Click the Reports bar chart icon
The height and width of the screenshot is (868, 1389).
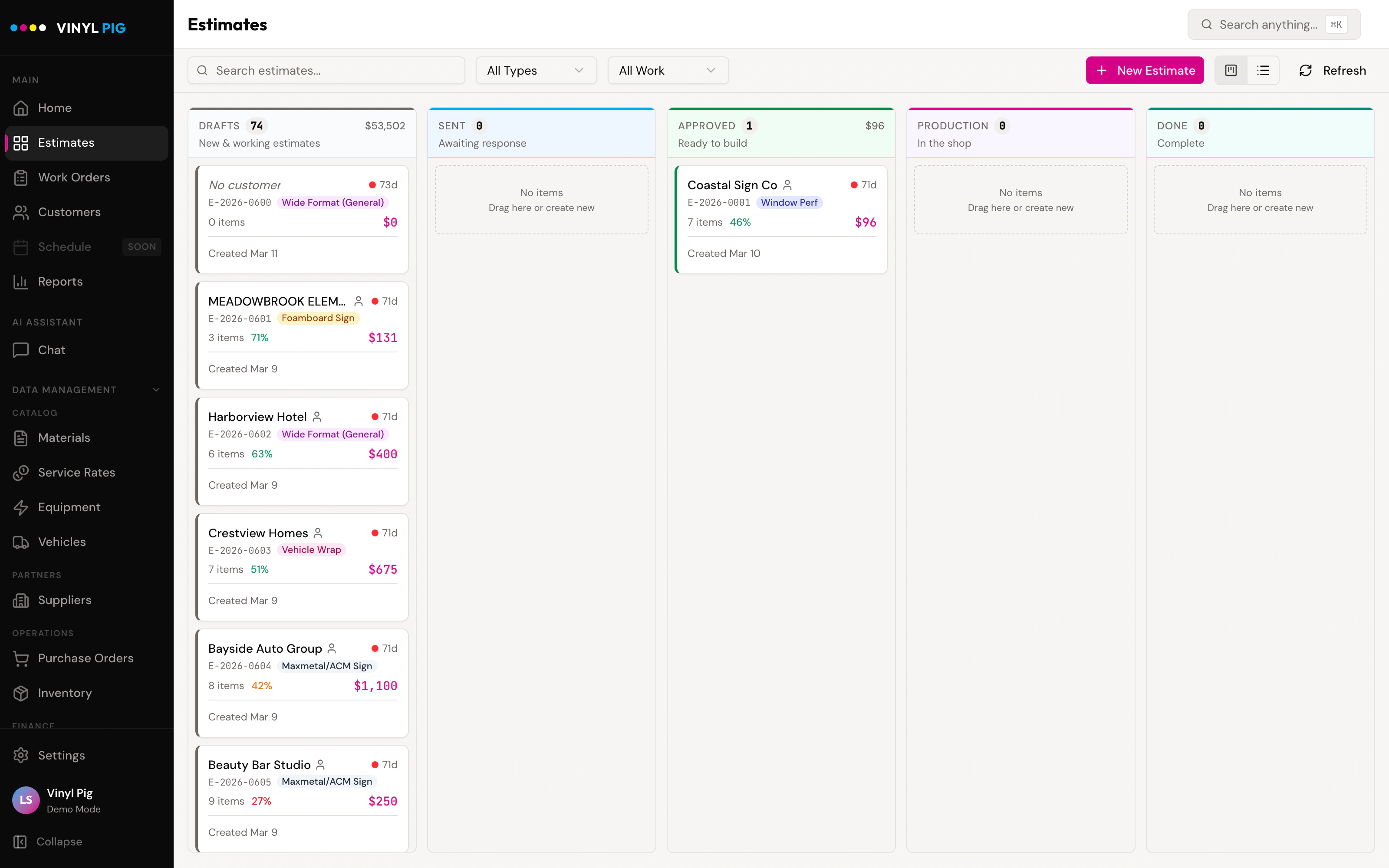(x=21, y=282)
